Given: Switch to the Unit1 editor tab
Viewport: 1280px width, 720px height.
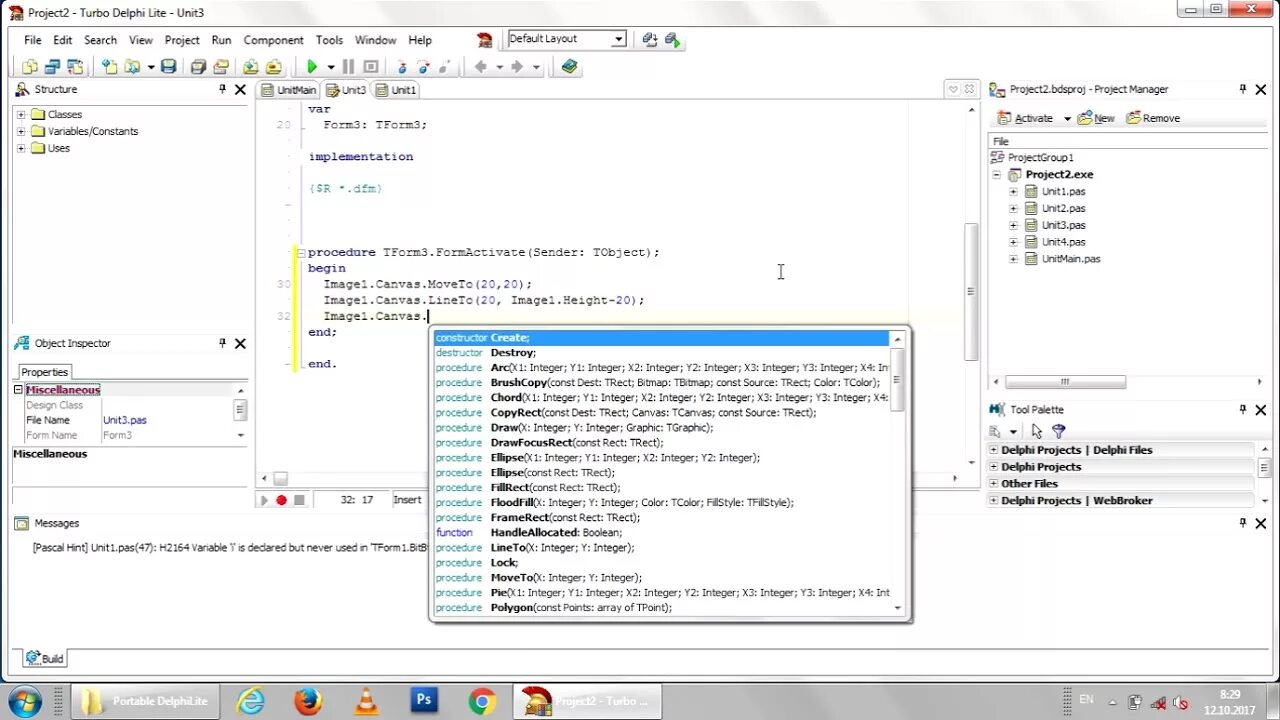Looking at the screenshot, I should (x=396, y=90).
